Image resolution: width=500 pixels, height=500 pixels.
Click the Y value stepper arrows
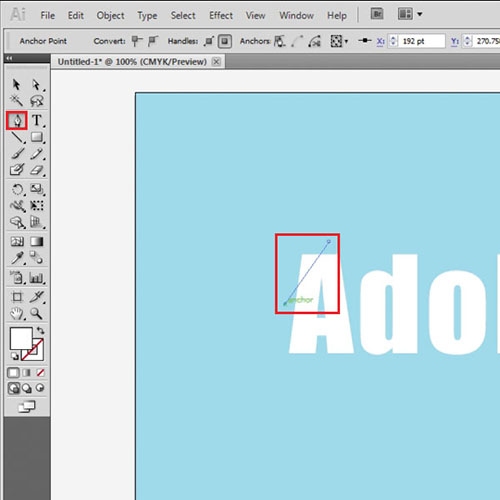tap(467, 41)
